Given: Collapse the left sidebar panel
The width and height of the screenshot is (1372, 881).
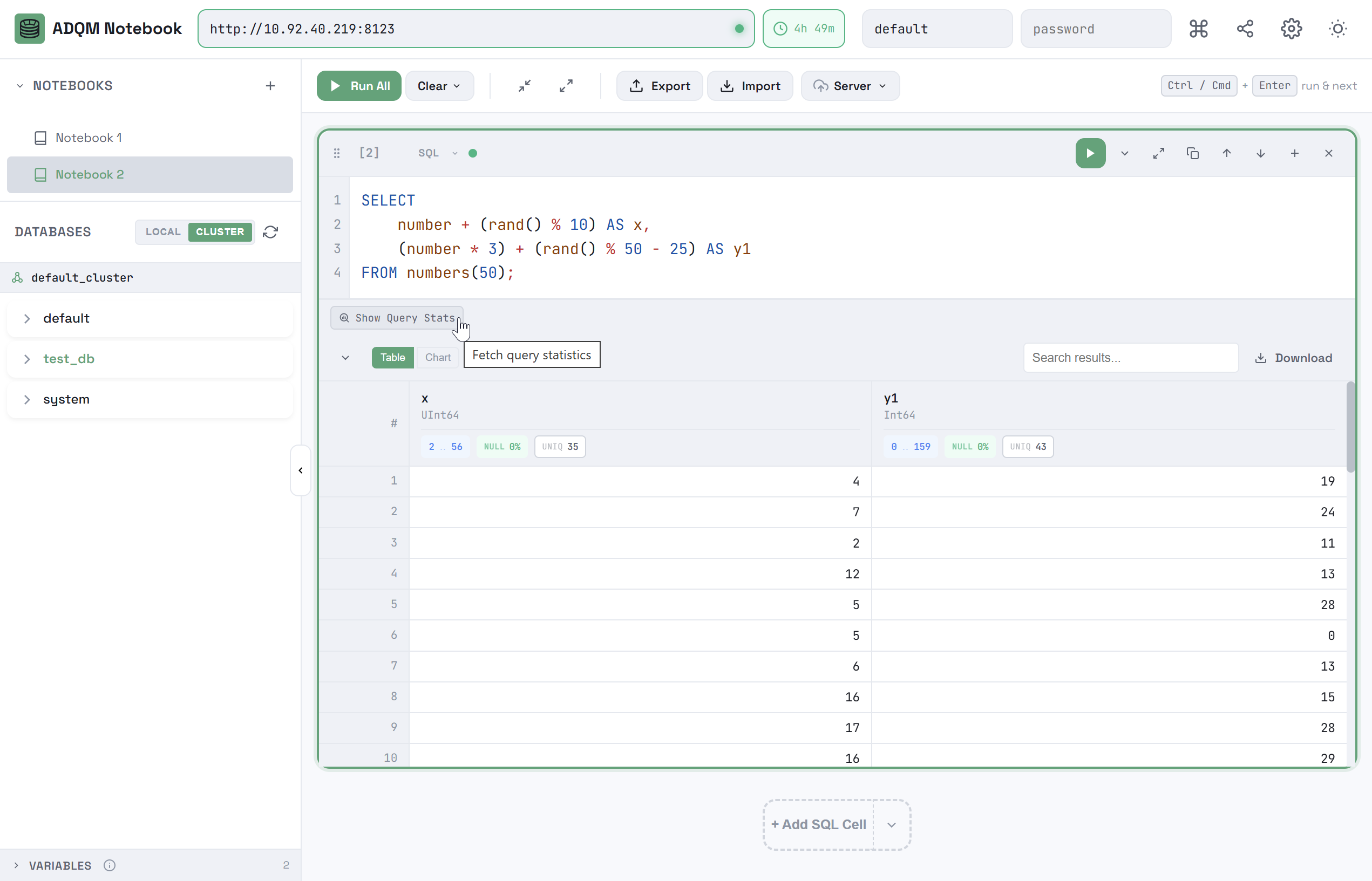Looking at the screenshot, I should tap(301, 470).
